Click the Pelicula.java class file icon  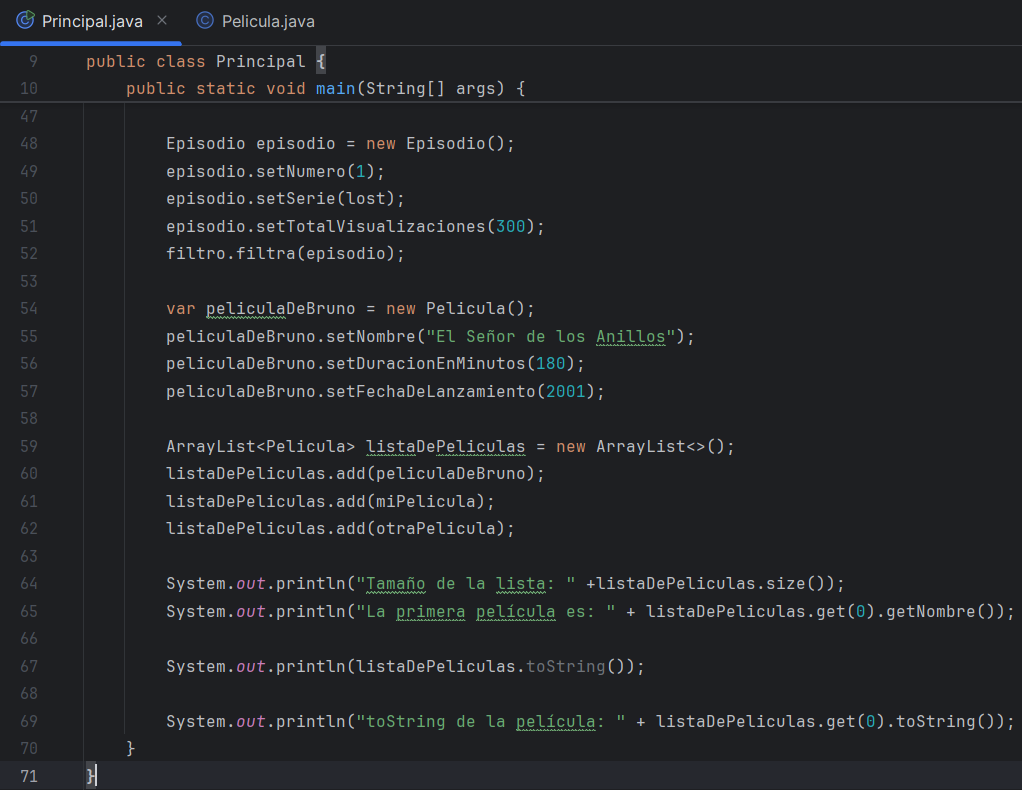(x=205, y=21)
